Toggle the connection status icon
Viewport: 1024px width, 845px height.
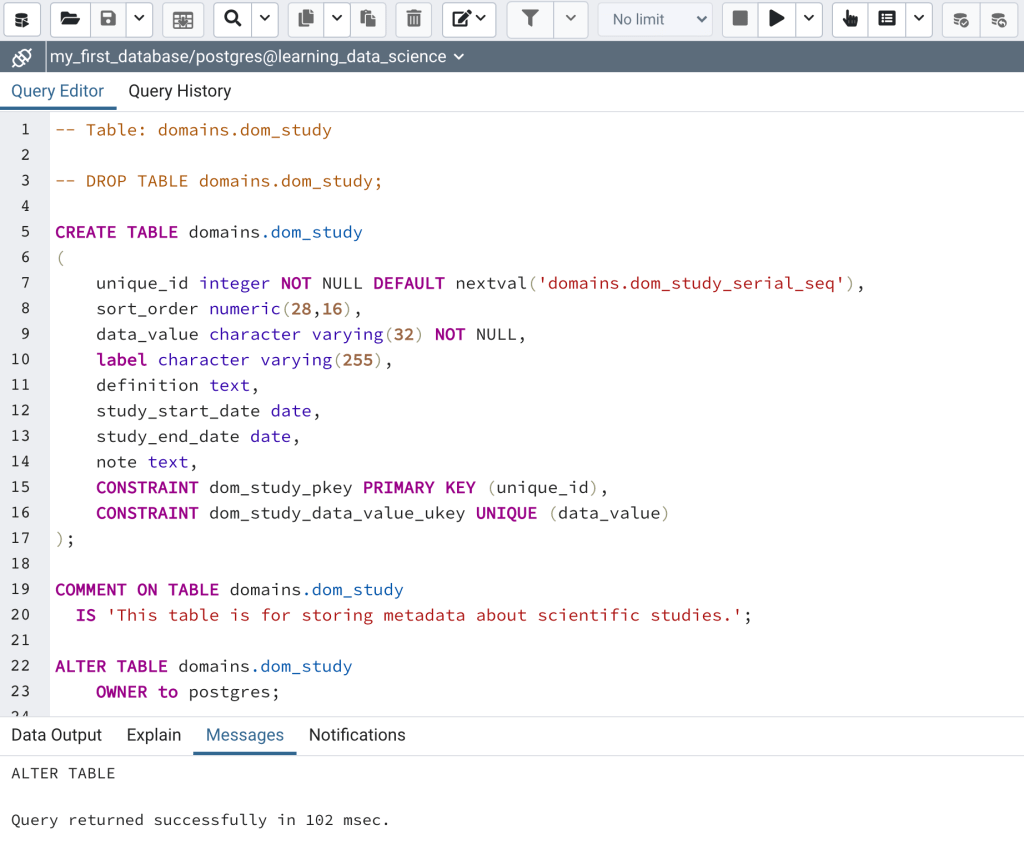[22, 57]
